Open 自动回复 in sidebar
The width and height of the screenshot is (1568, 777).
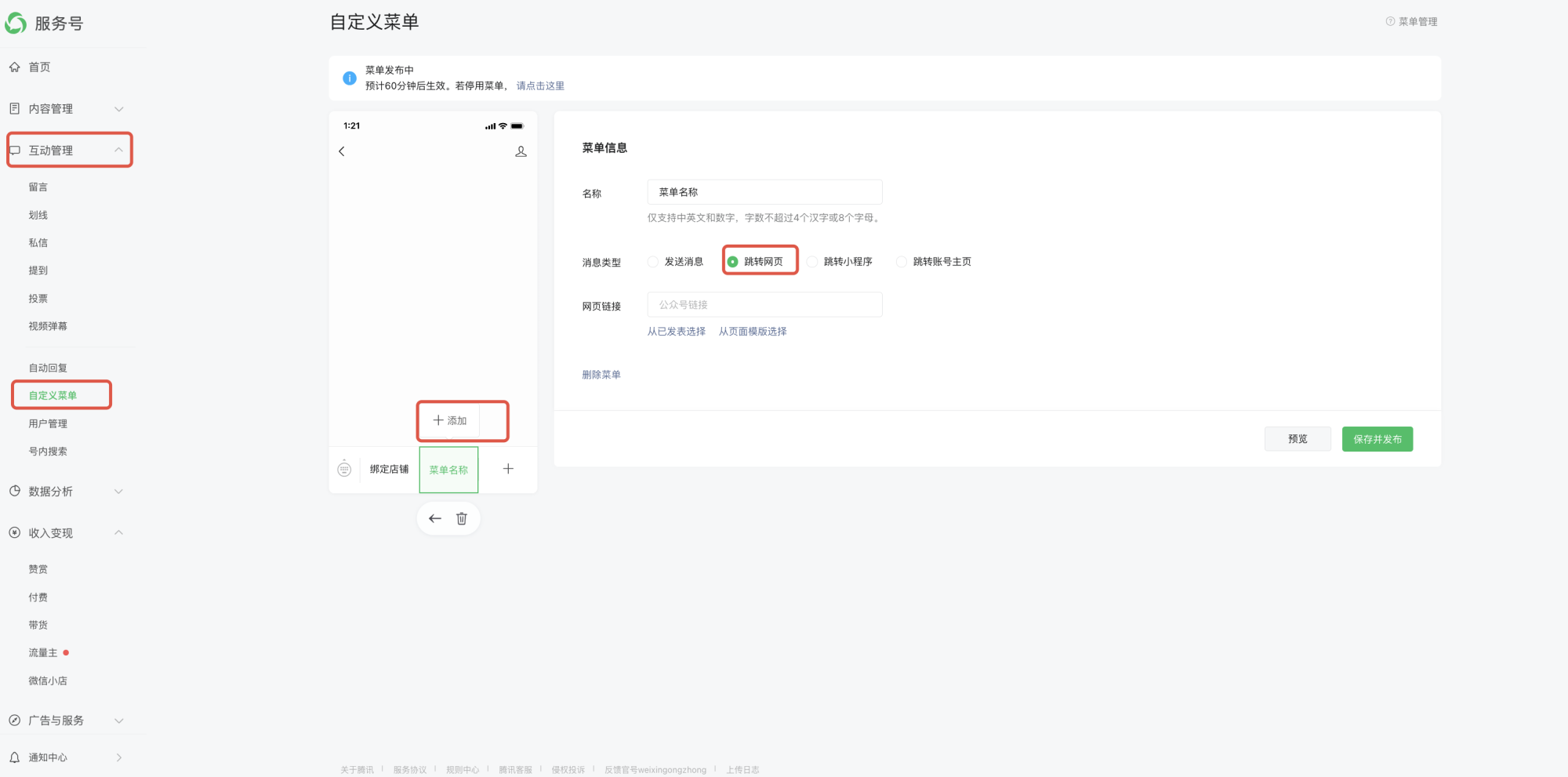coord(48,368)
